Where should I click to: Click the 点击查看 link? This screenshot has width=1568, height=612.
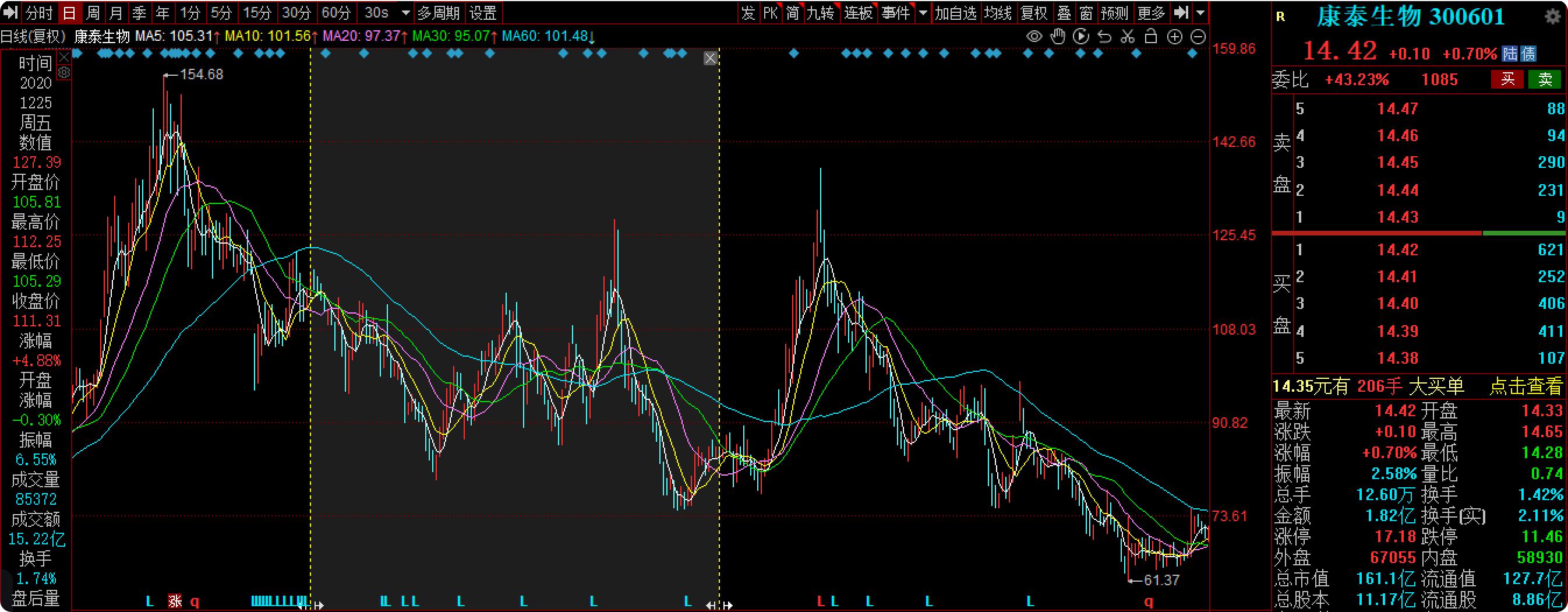click(1526, 386)
